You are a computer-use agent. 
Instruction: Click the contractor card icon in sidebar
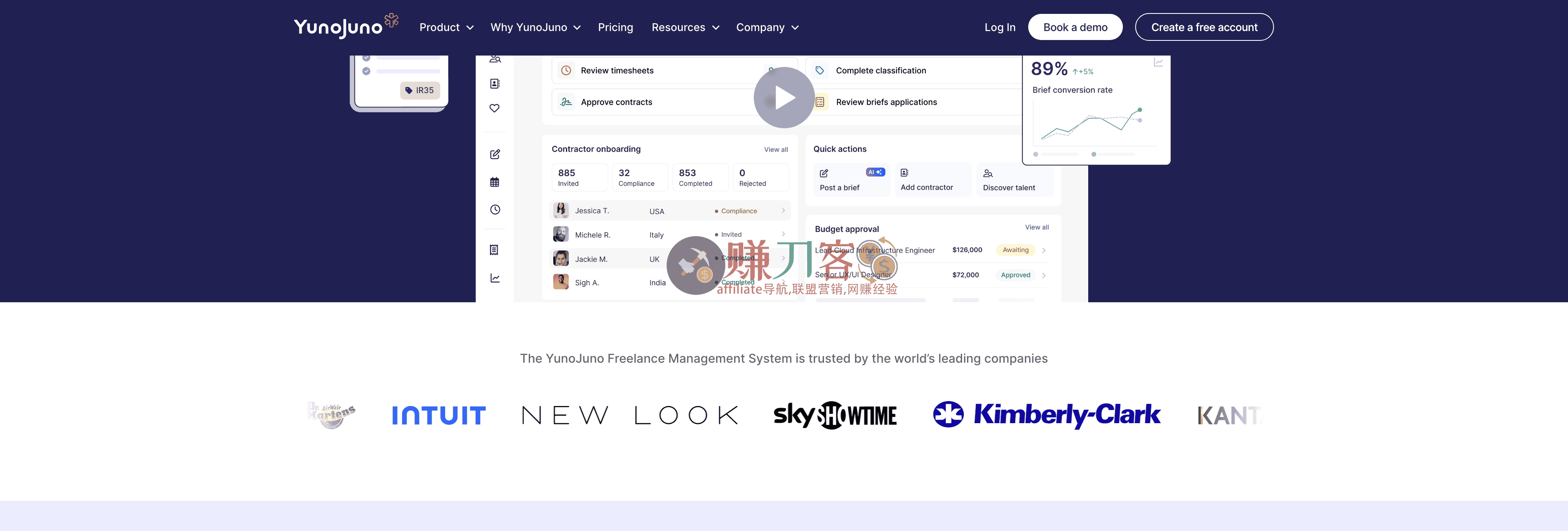495,83
